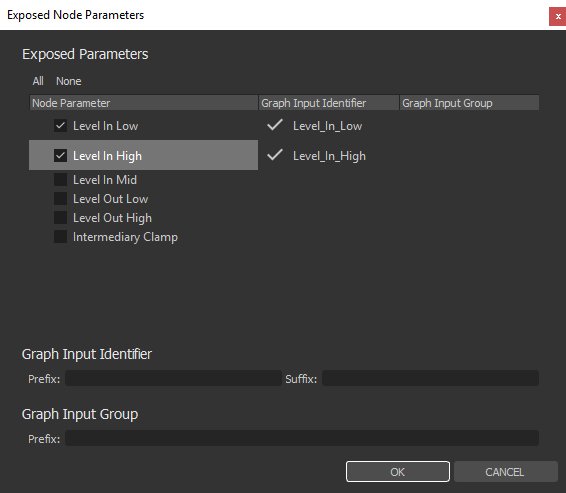
Task: Click the Graph Input Group column header
Action: point(469,103)
